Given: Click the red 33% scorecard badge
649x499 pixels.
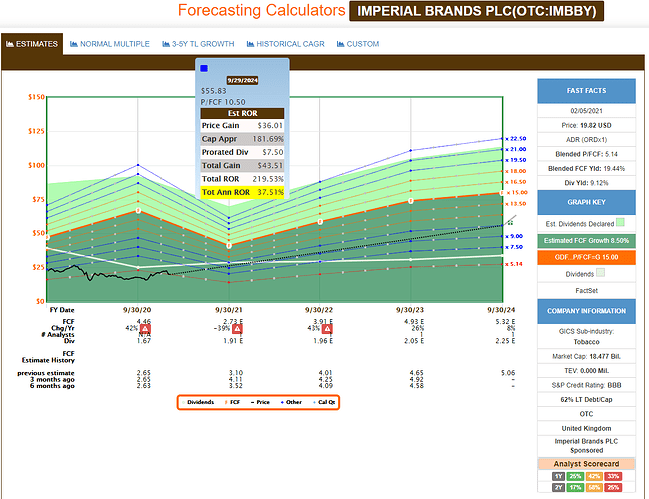Looking at the screenshot, I should pyautogui.click(x=613, y=476).
